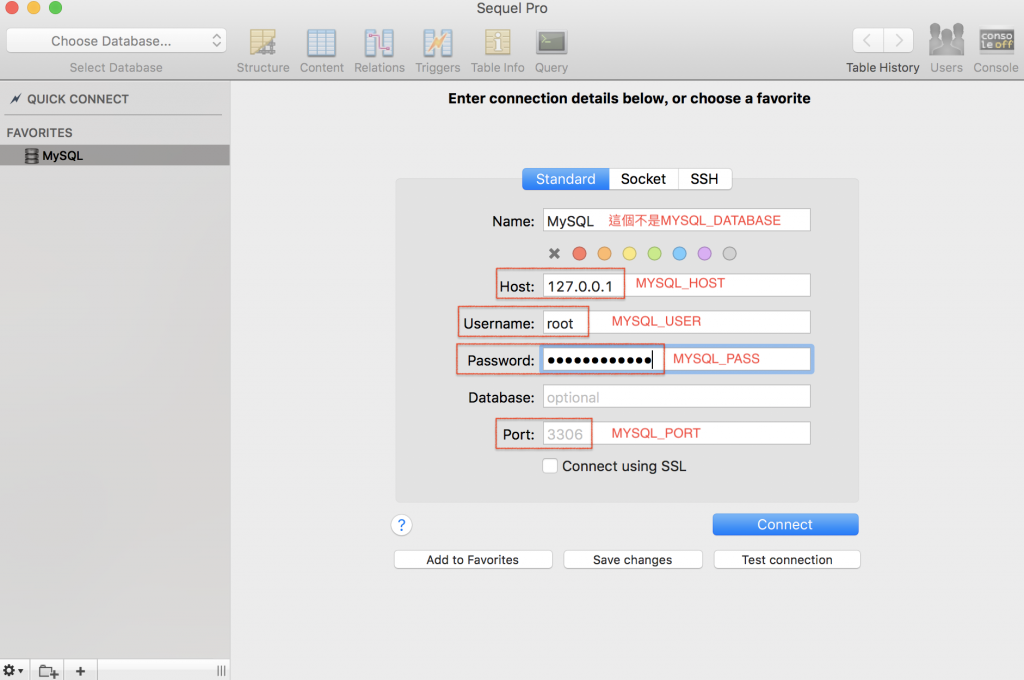
Task: Choose the red color label
Action: [x=579, y=253]
